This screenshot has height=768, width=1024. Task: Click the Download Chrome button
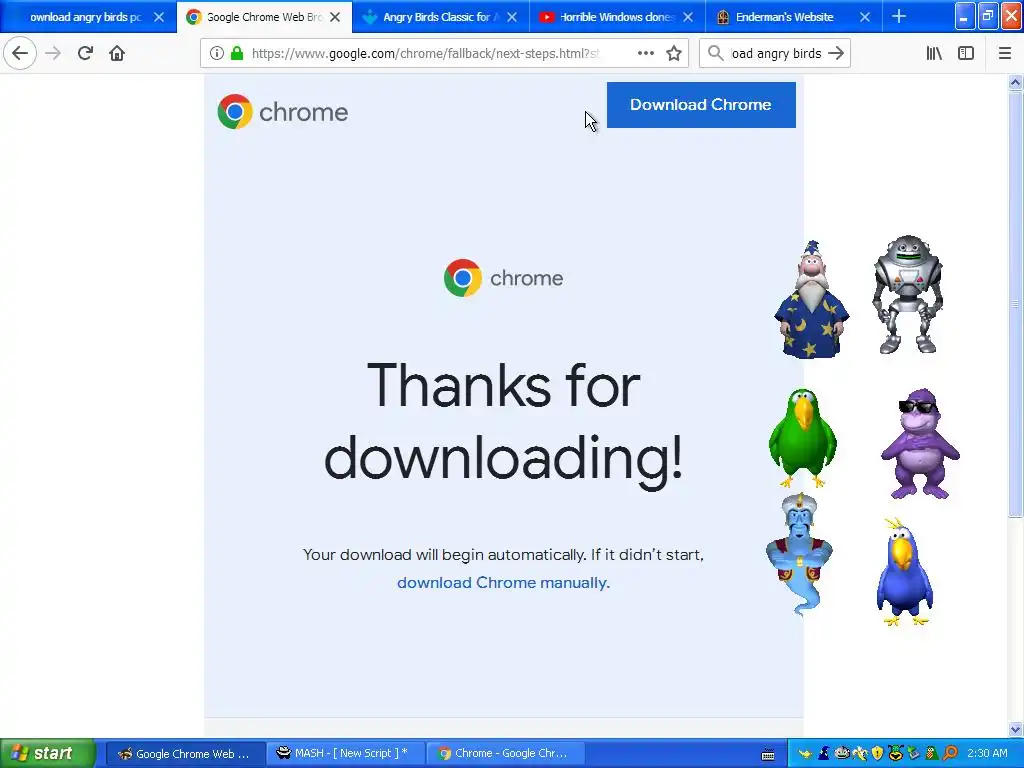pyautogui.click(x=701, y=104)
